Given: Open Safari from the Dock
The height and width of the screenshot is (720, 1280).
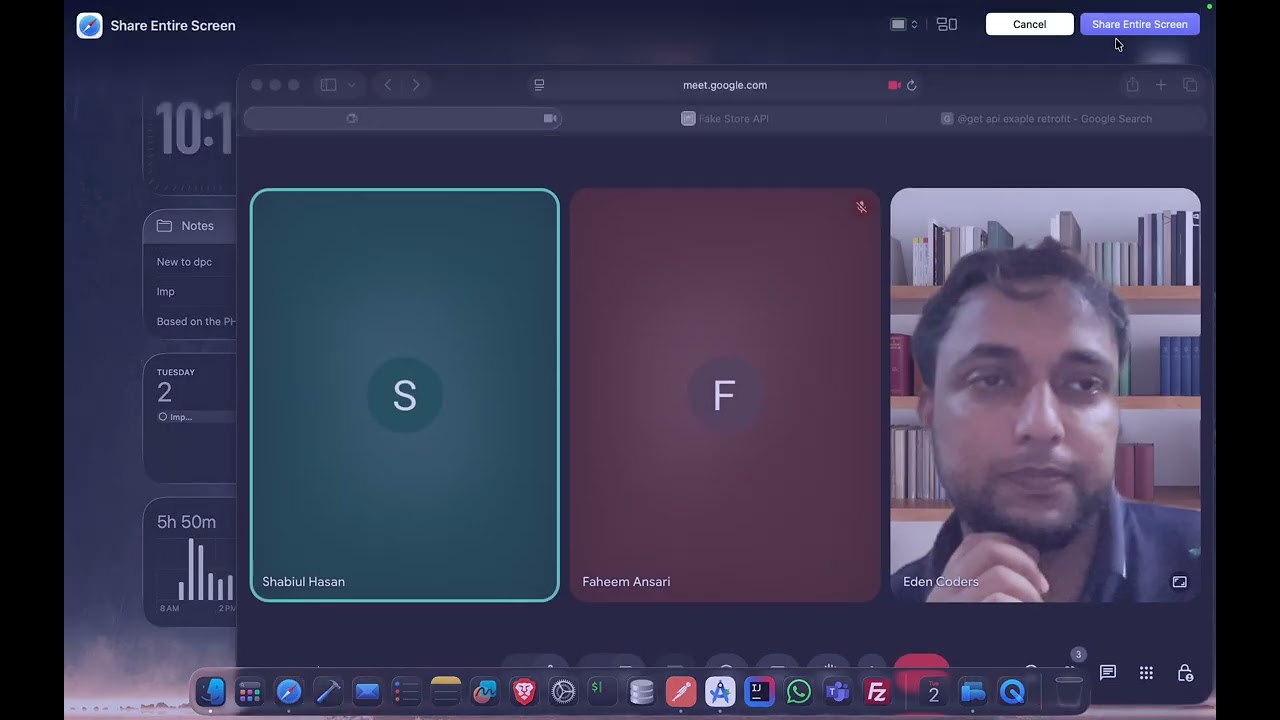Looking at the screenshot, I should point(289,691).
